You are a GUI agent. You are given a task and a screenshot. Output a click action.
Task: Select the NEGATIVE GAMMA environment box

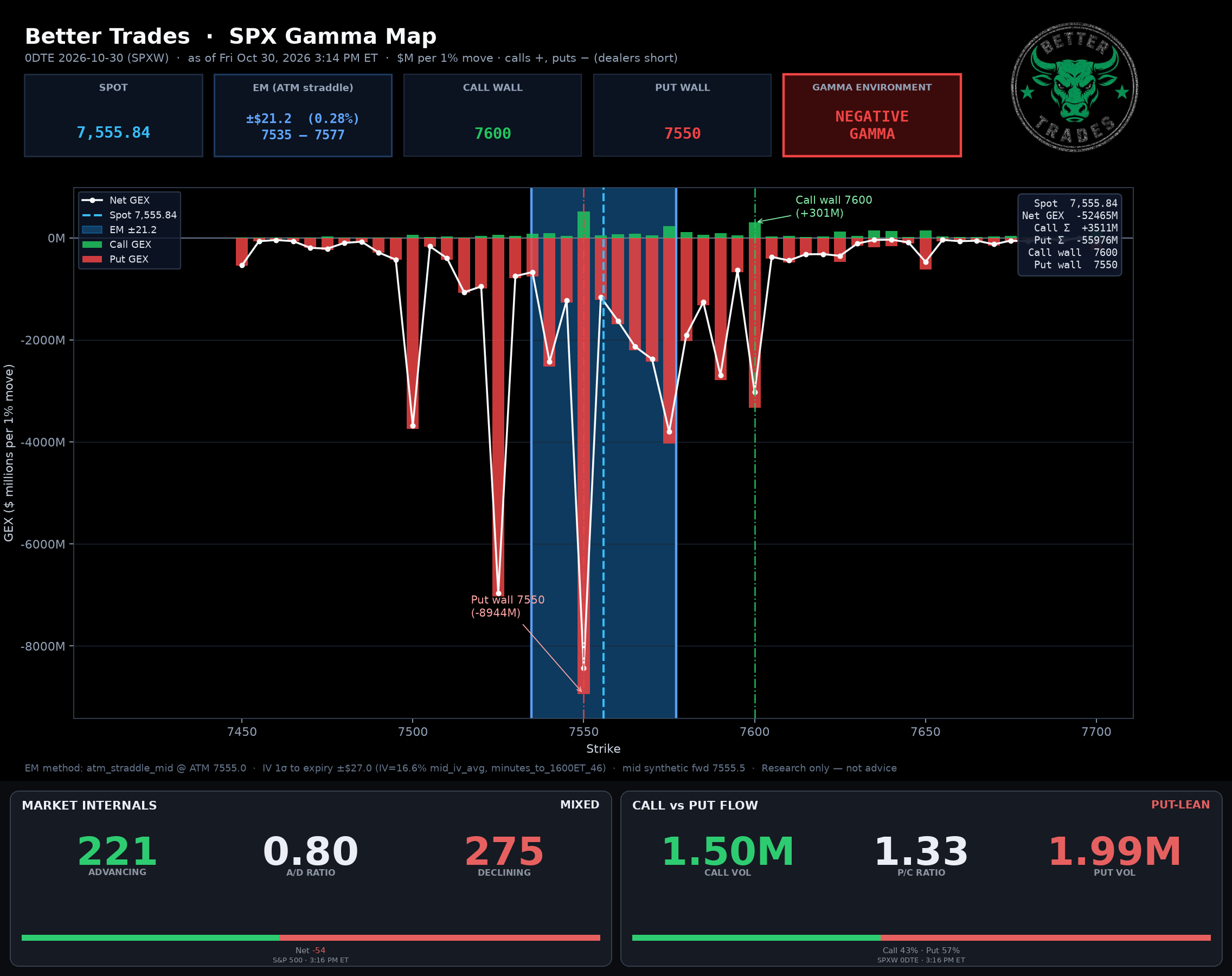872,115
